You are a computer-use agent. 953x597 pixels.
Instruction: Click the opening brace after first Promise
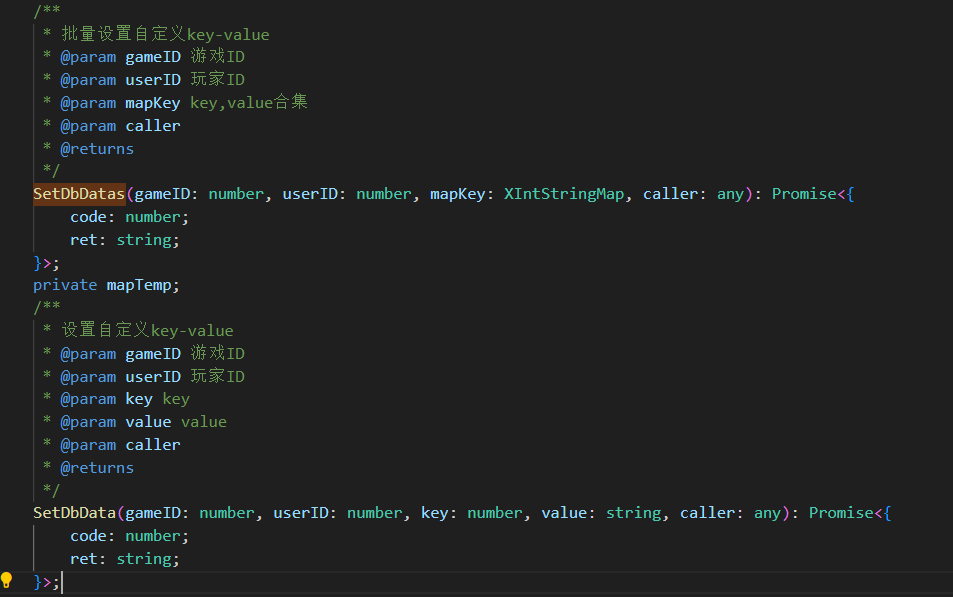(x=850, y=195)
